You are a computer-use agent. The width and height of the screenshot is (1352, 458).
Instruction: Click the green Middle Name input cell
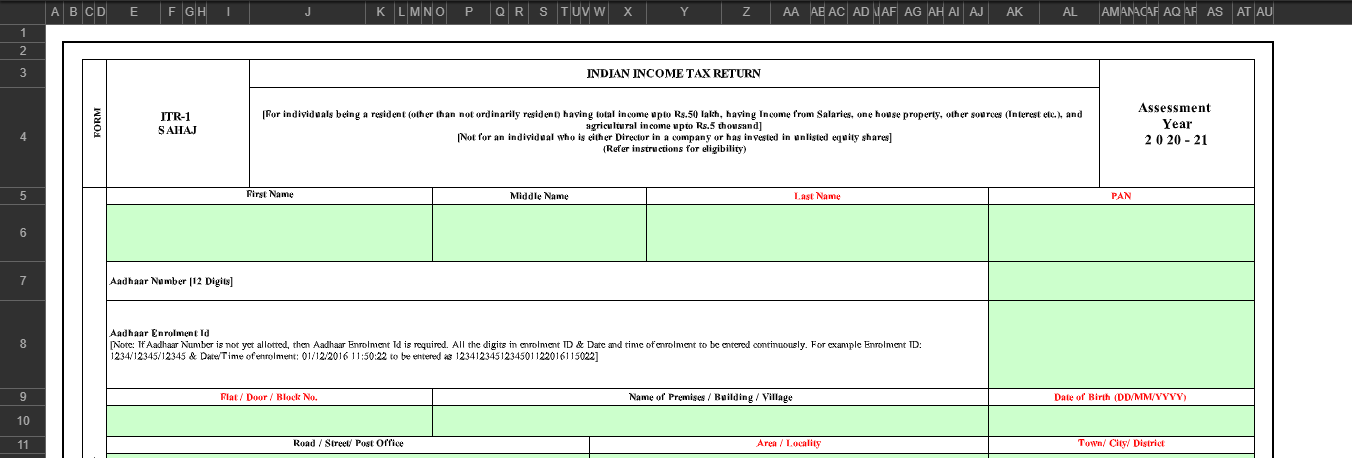(x=540, y=233)
